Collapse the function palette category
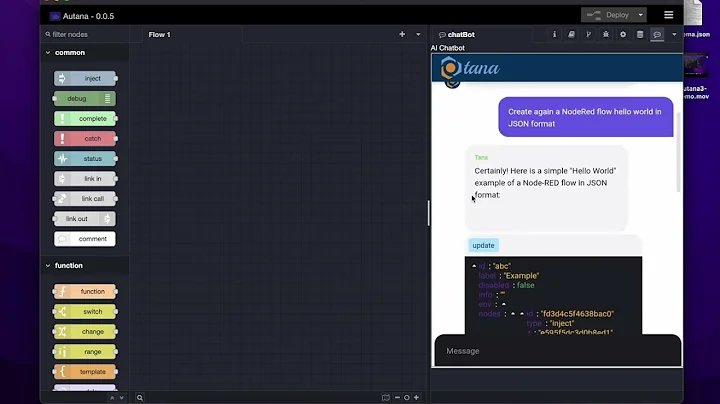The image size is (720, 404). [48, 265]
